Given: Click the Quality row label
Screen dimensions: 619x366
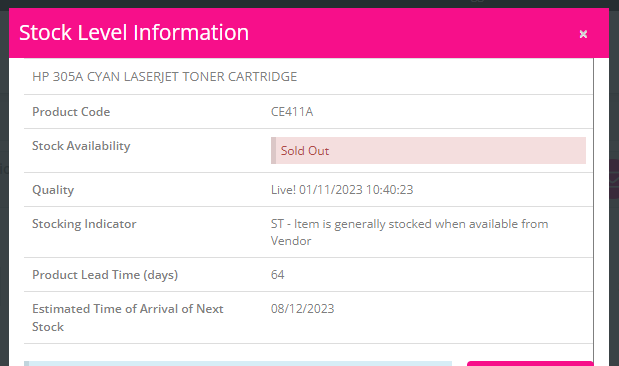Looking at the screenshot, I should 53,190.
